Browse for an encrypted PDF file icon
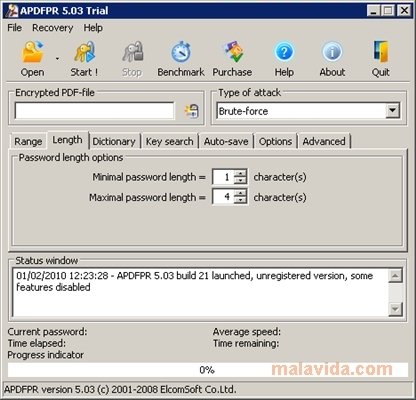The image size is (416, 400). click(192, 111)
